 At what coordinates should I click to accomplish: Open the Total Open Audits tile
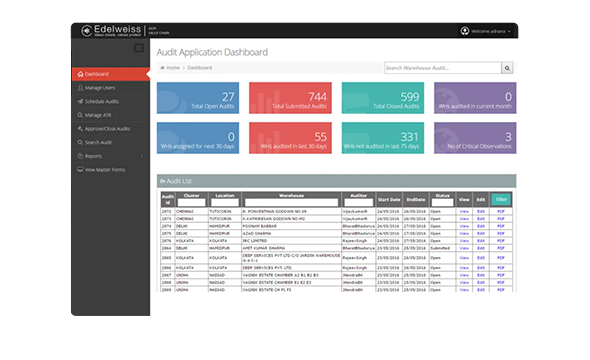pyautogui.click(x=198, y=98)
